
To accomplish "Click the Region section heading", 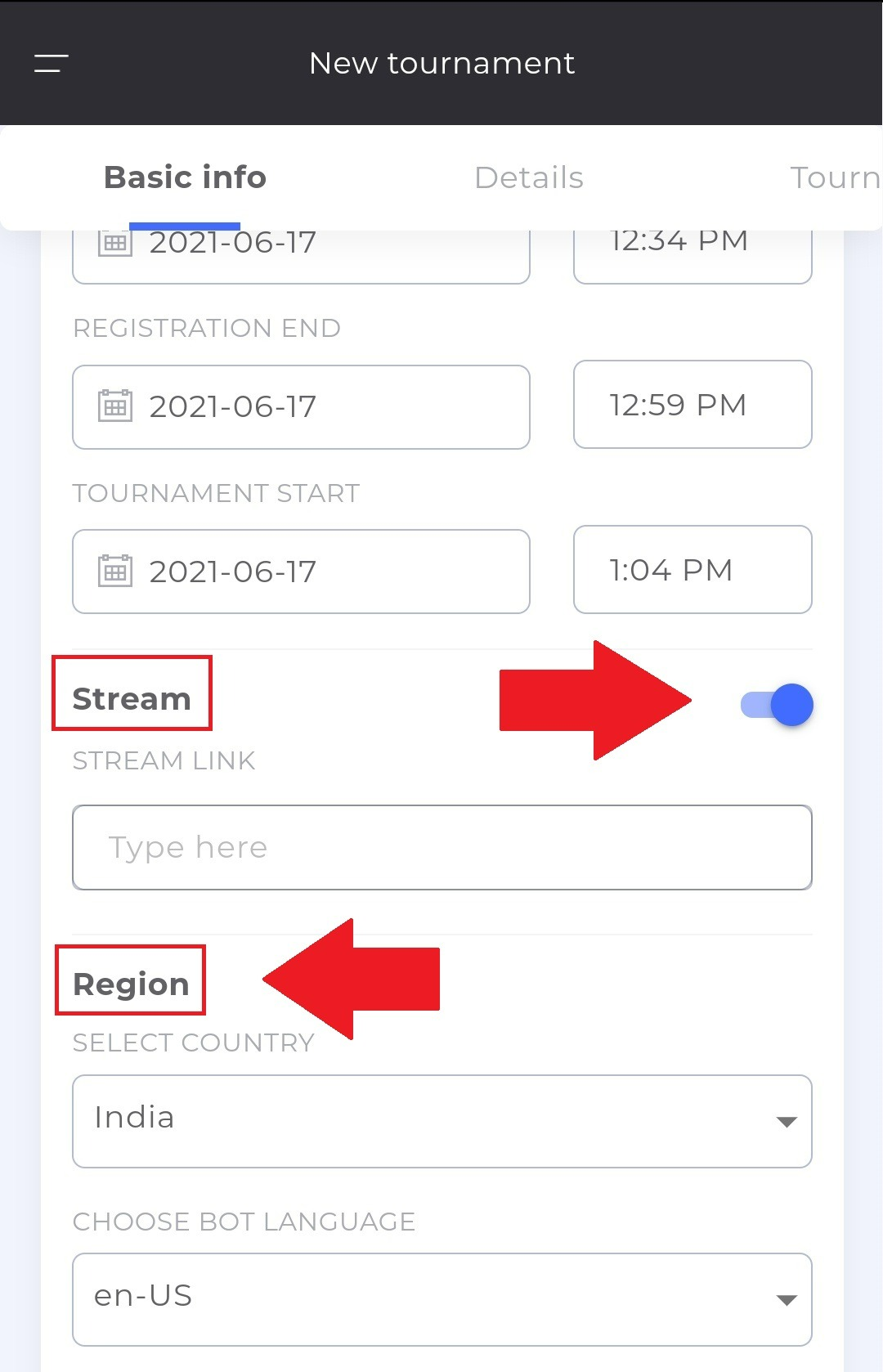I will [131, 984].
